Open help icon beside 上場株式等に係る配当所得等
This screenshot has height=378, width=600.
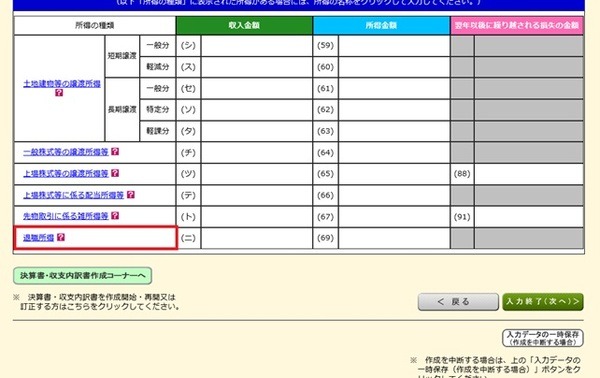click(x=130, y=194)
